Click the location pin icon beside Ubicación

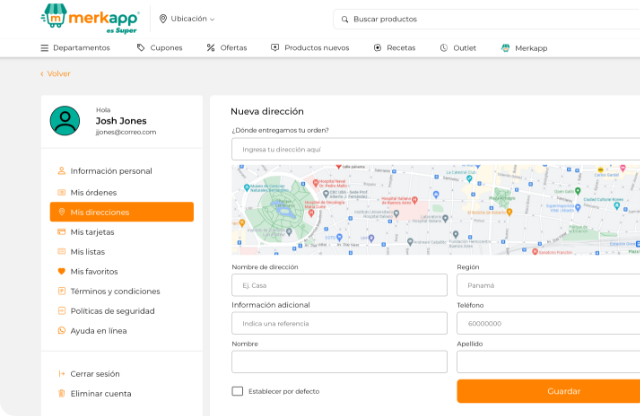[x=163, y=19]
